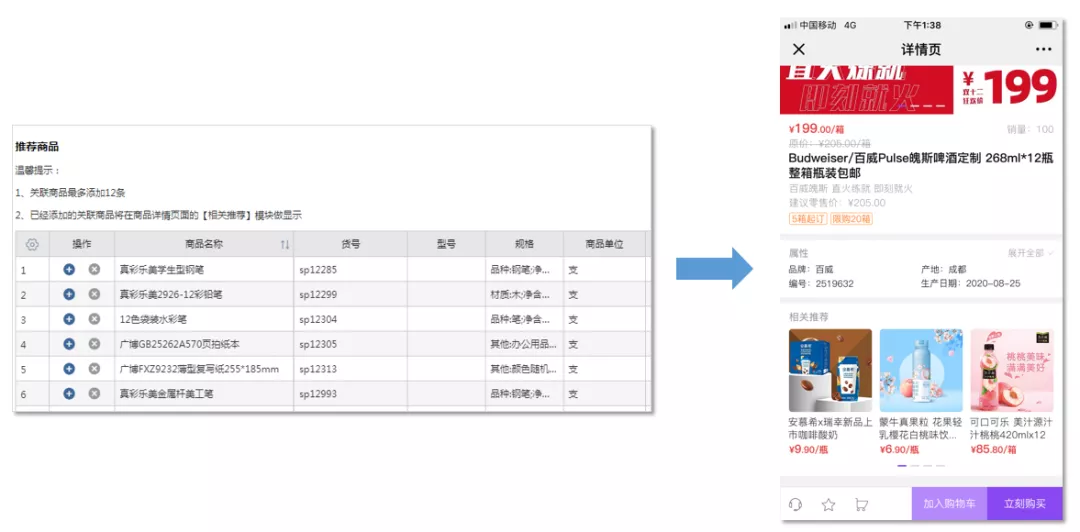
Task: Tap the ¥199 promotional banner image
Action: [x=922, y=90]
